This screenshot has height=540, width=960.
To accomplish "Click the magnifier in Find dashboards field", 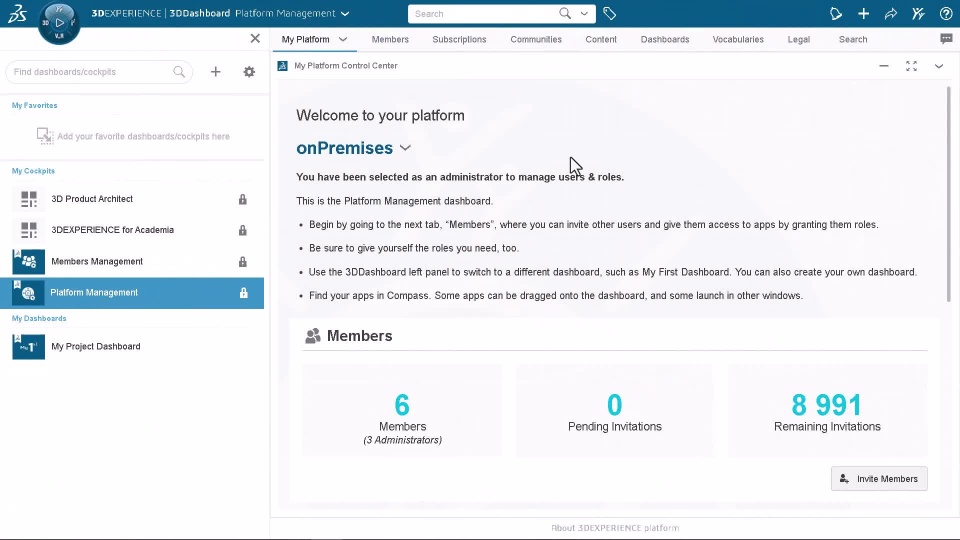I will pyautogui.click(x=179, y=72).
